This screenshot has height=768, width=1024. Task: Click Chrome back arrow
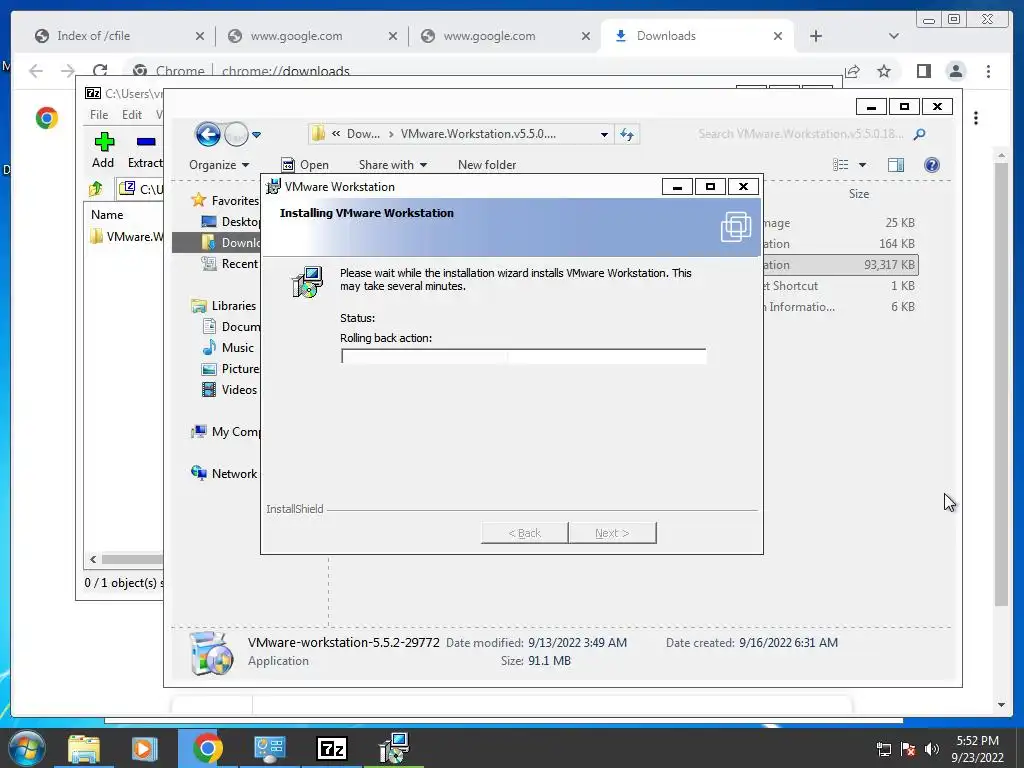(36, 71)
